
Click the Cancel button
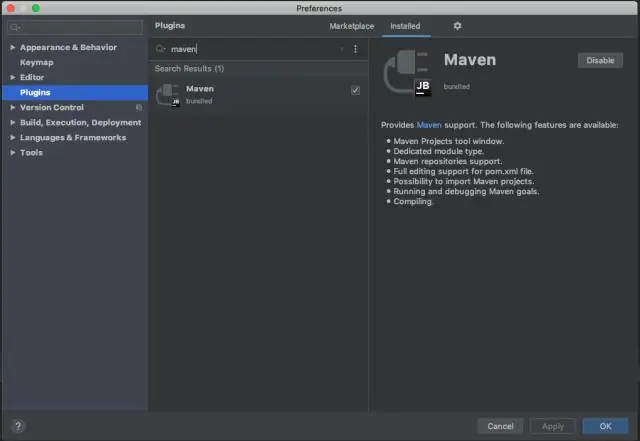(x=500, y=426)
